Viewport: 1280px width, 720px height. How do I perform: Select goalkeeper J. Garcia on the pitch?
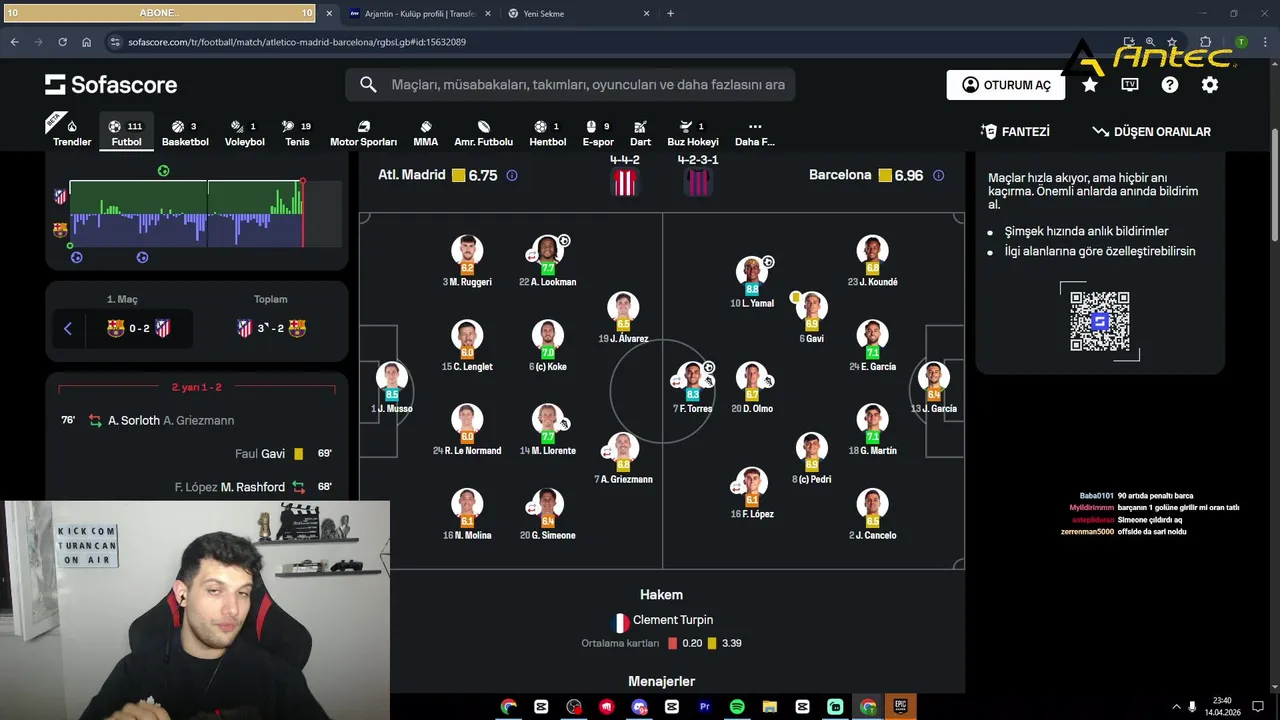coord(933,388)
